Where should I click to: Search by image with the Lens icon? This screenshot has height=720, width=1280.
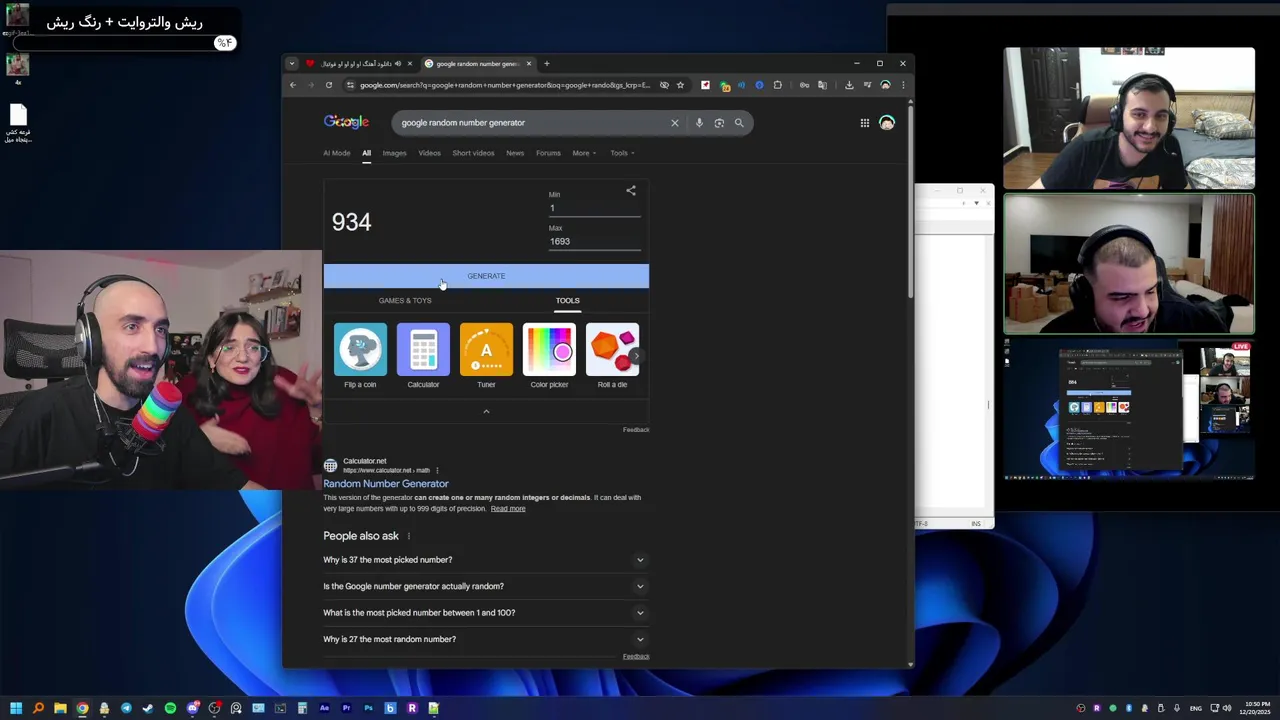click(719, 123)
